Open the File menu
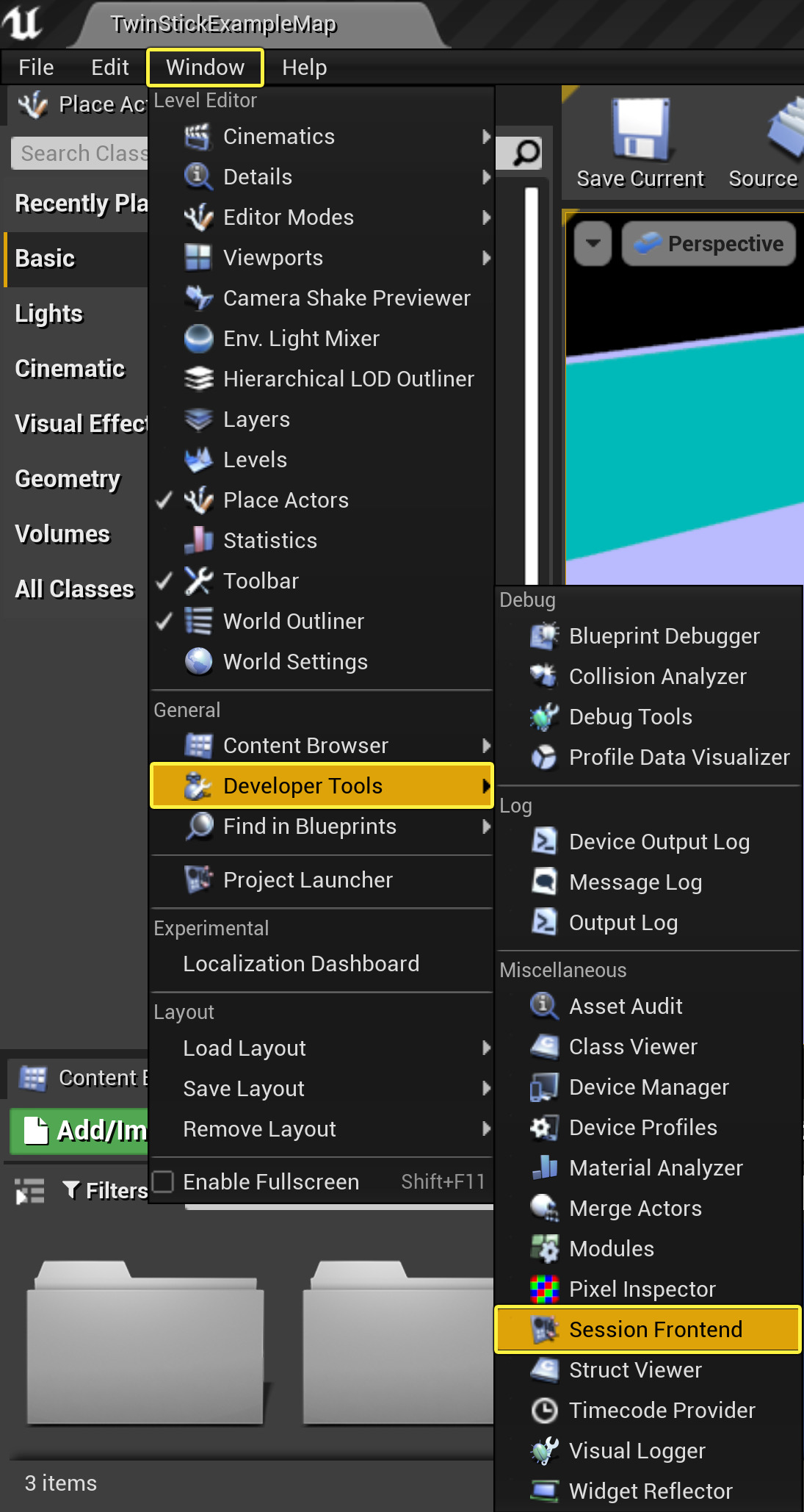The width and height of the screenshot is (804, 1512). 36,68
